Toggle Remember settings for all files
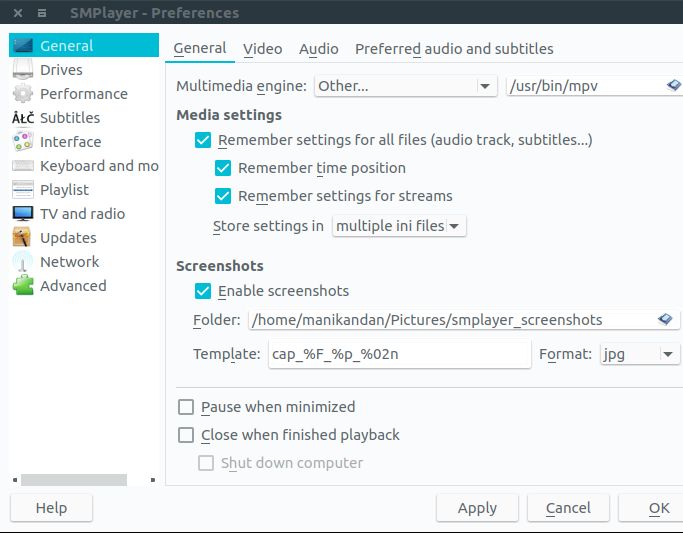This screenshot has height=533, width=683. pos(203,140)
